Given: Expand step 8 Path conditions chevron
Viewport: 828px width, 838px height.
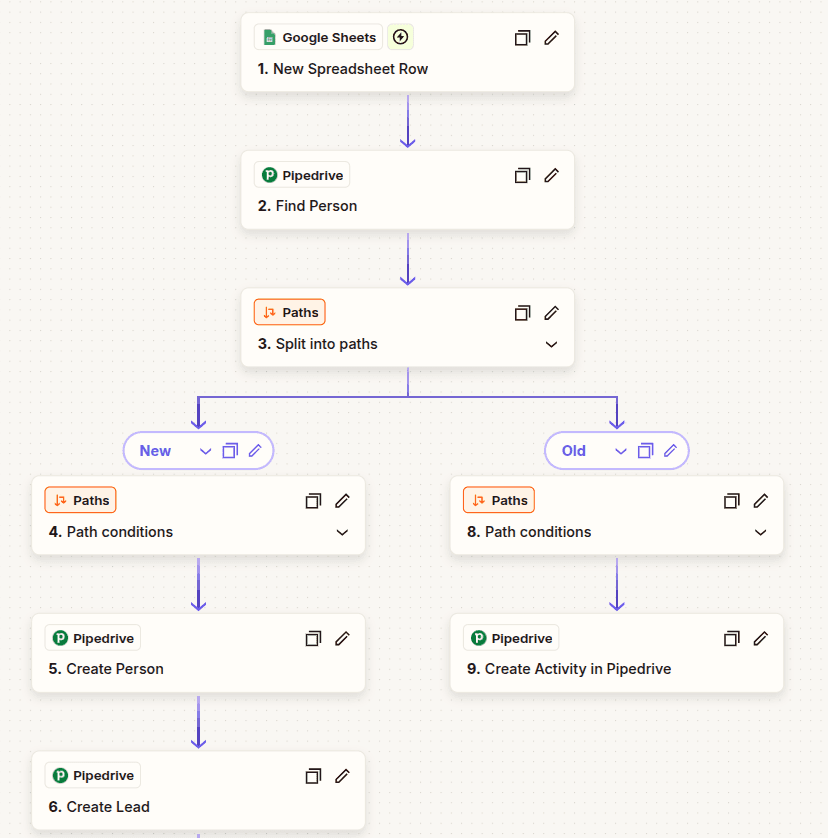Looking at the screenshot, I should pyautogui.click(x=760, y=532).
